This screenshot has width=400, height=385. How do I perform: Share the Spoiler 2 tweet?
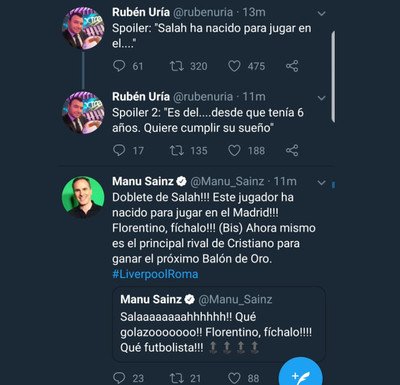click(292, 150)
